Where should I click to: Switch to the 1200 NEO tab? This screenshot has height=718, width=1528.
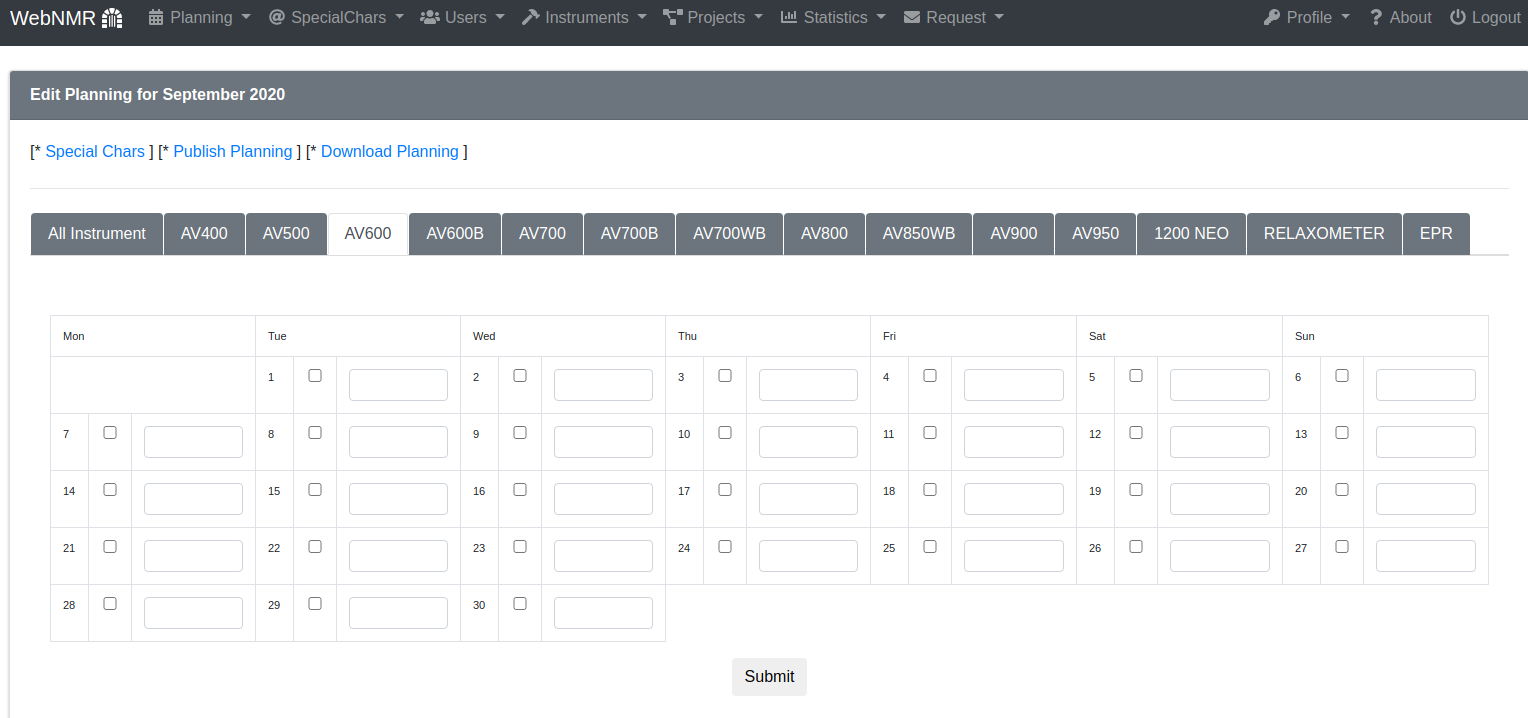1191,234
